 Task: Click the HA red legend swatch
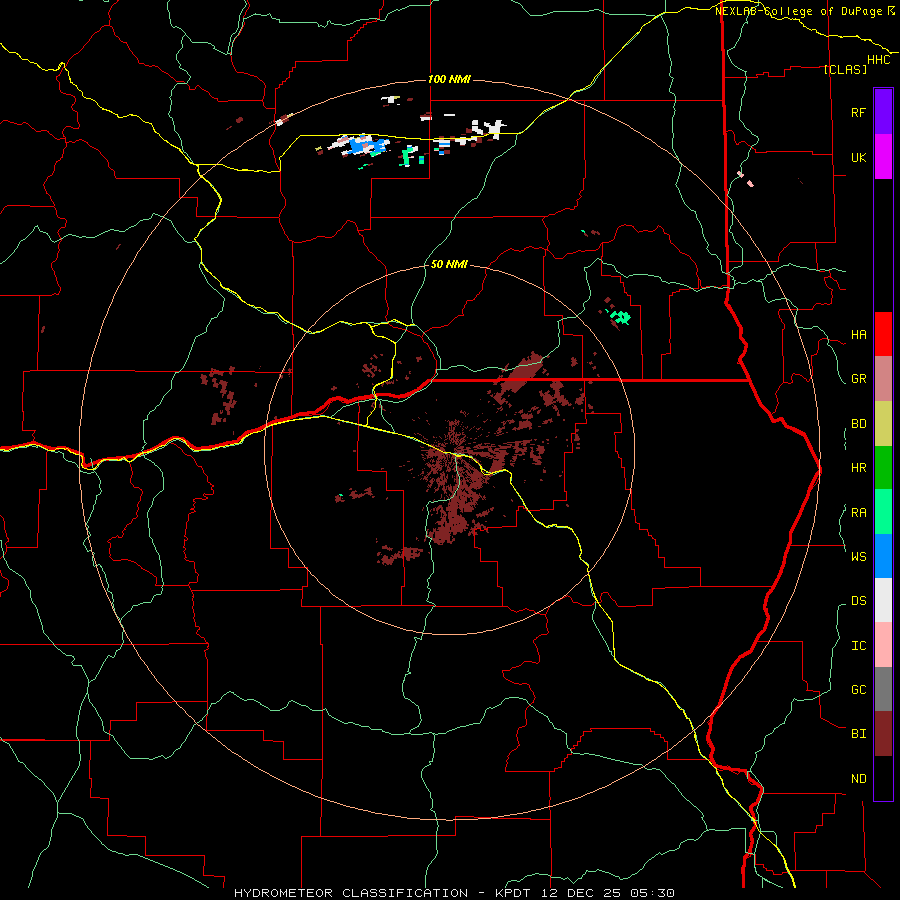coord(883,334)
